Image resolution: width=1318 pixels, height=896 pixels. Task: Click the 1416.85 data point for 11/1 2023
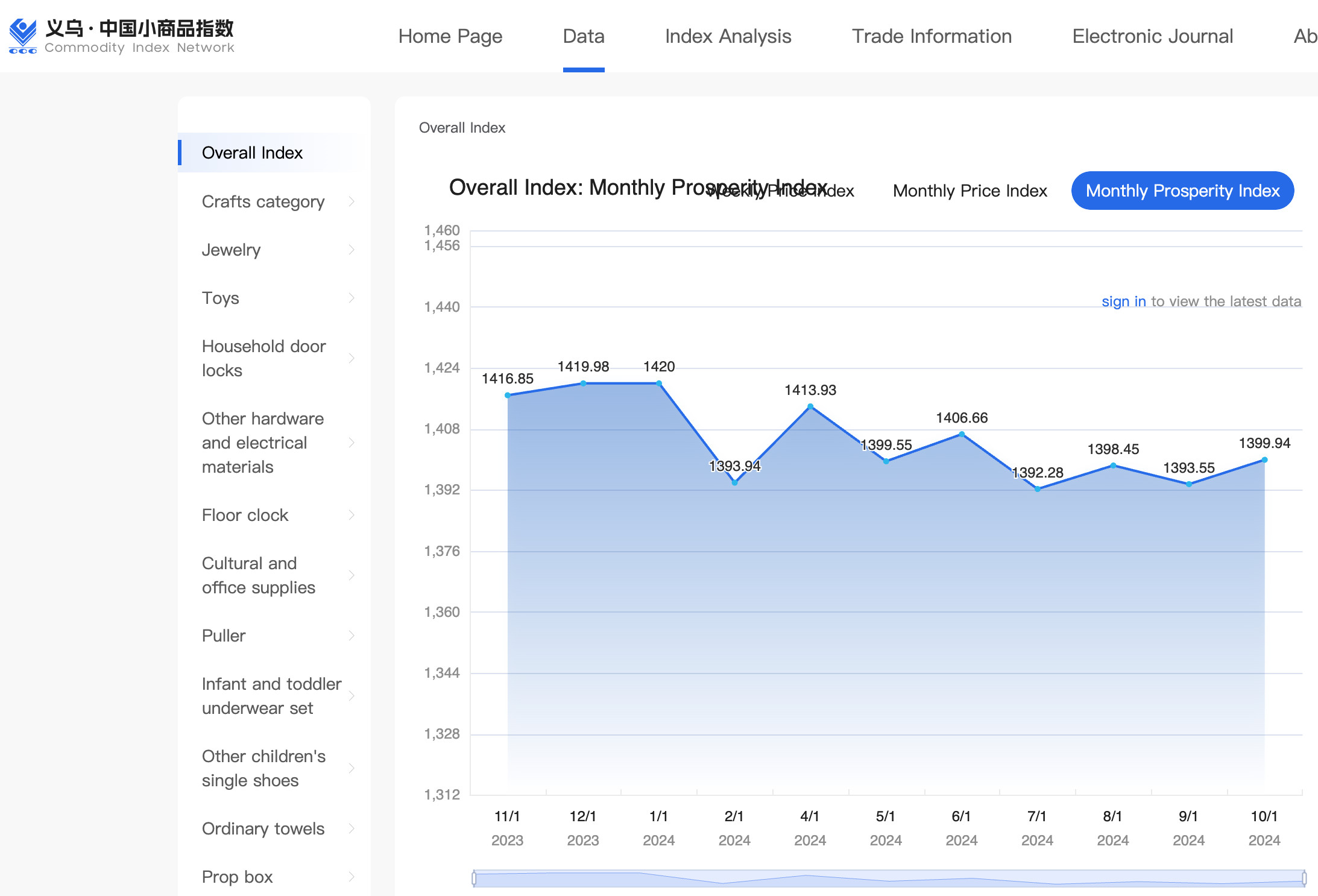508,395
